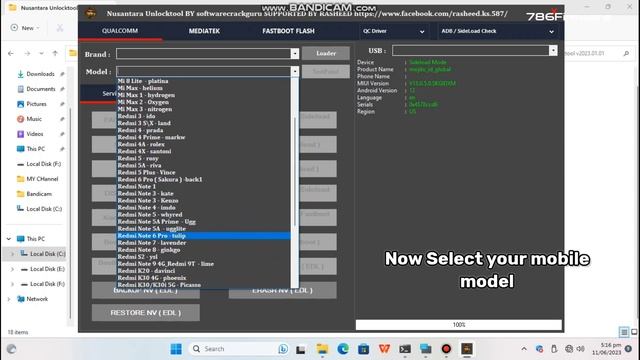Select Redmi Note 6 Pro - tulip

pyautogui.click(x=204, y=236)
